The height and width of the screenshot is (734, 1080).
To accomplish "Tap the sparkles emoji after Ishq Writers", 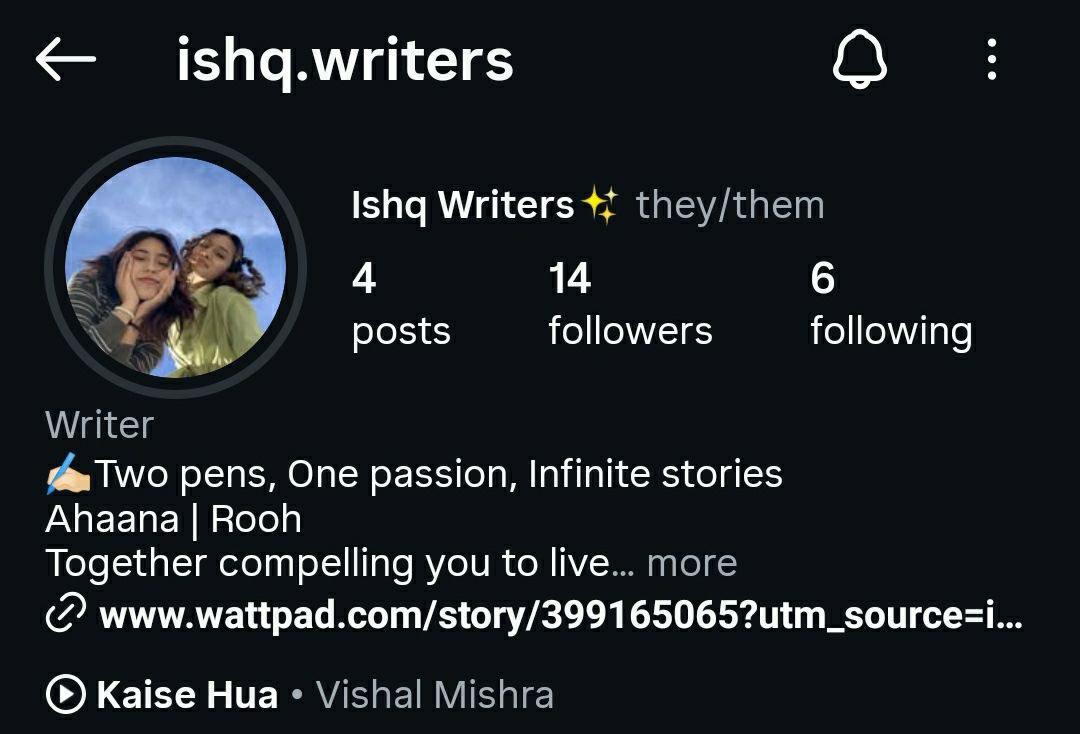I will click(x=599, y=205).
